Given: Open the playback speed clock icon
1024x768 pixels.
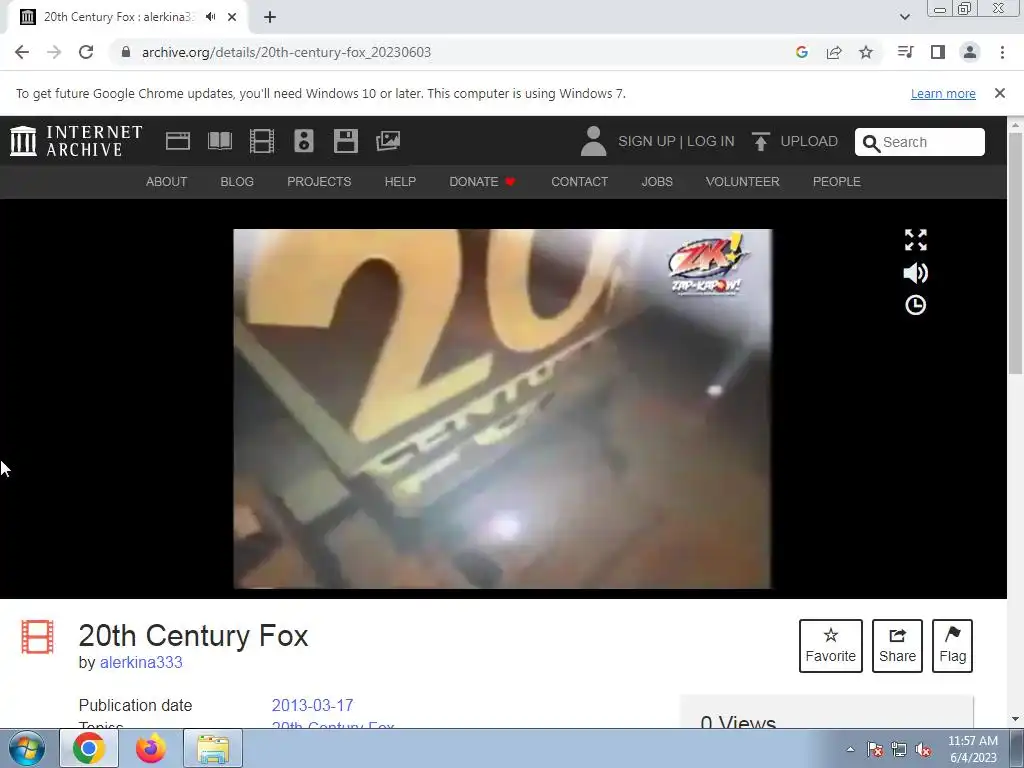Looking at the screenshot, I should pos(916,305).
